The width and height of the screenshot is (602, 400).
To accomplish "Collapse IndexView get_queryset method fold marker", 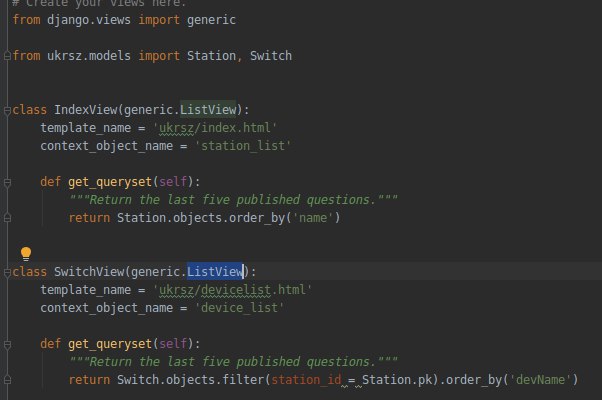I will (7, 182).
